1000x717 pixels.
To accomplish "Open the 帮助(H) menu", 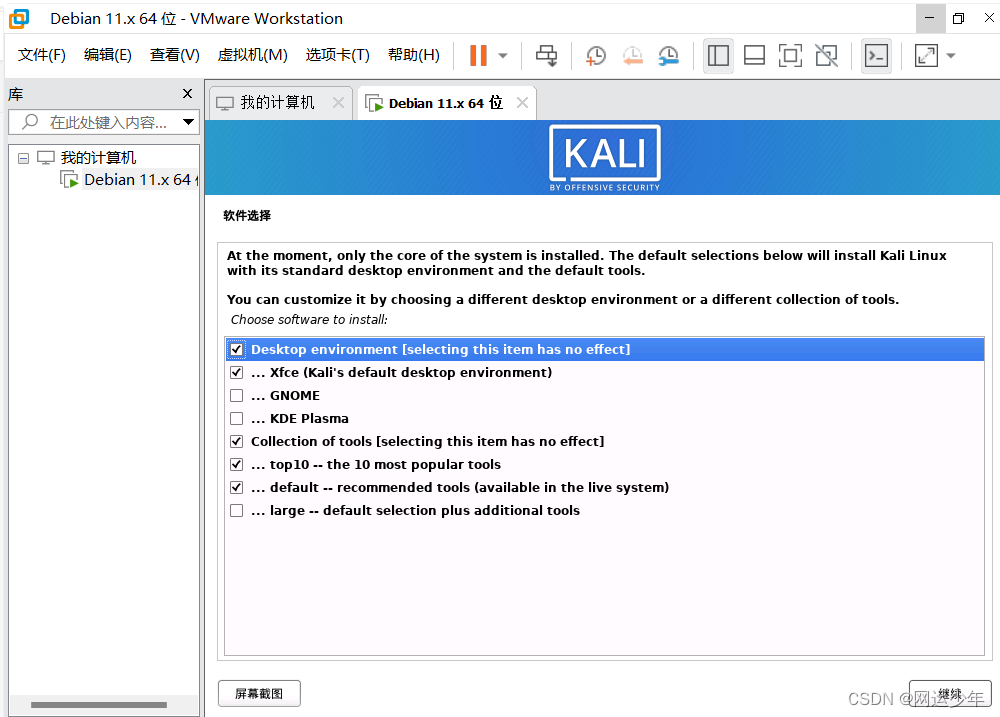I will 414,55.
